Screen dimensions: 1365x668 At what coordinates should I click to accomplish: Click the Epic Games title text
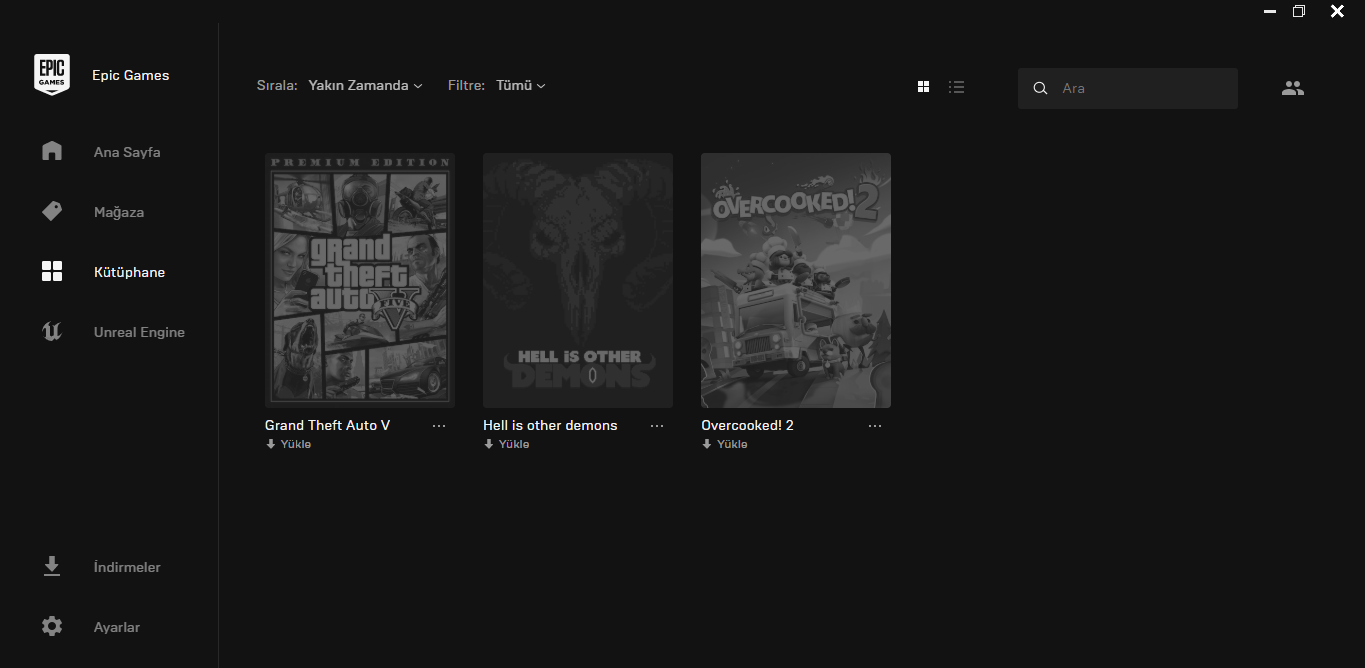tap(131, 75)
